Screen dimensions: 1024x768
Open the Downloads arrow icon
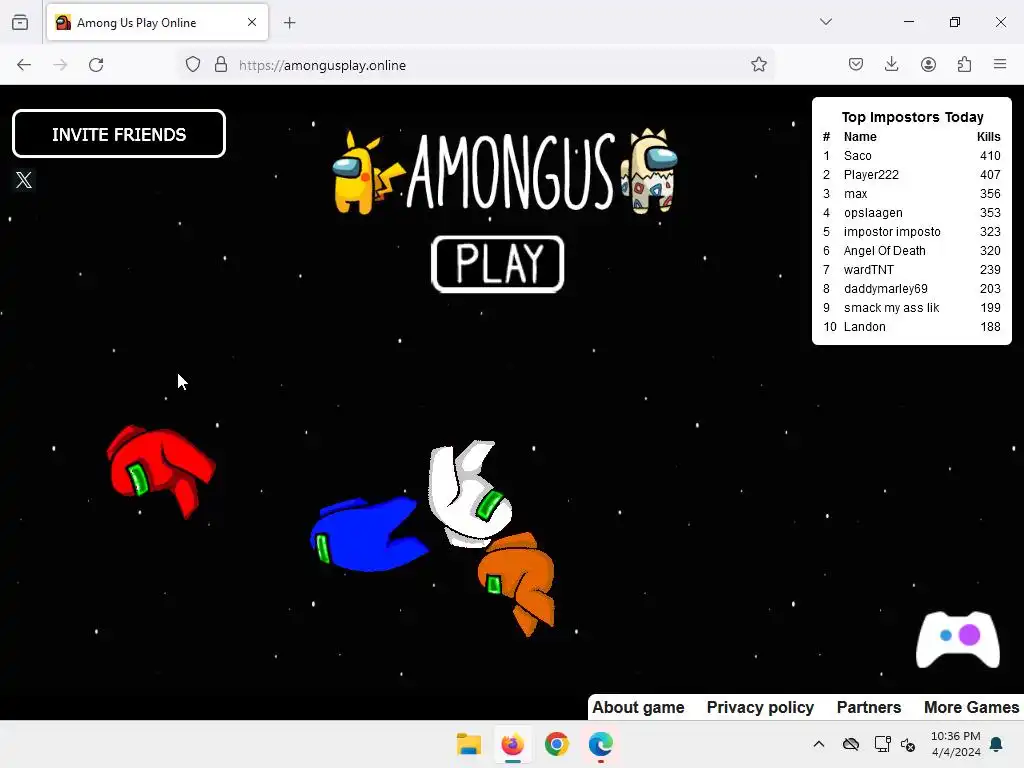tap(891, 64)
